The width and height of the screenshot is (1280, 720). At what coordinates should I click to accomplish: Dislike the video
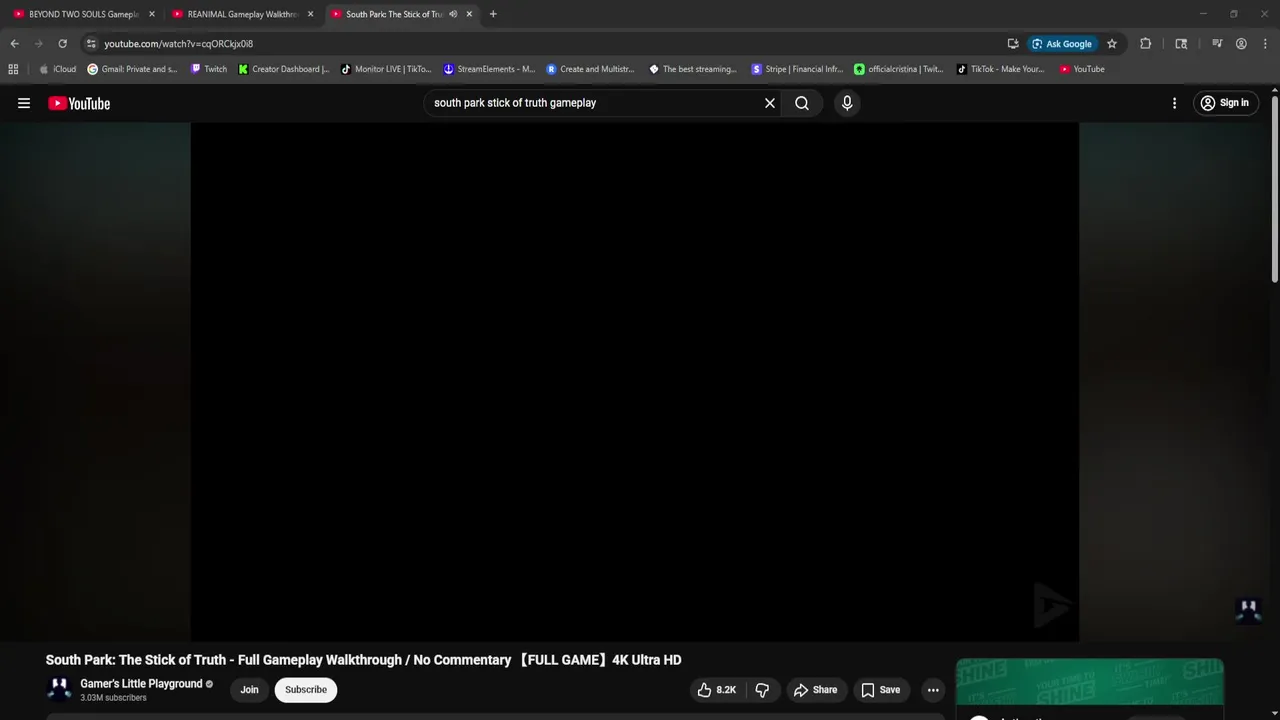pyautogui.click(x=762, y=690)
